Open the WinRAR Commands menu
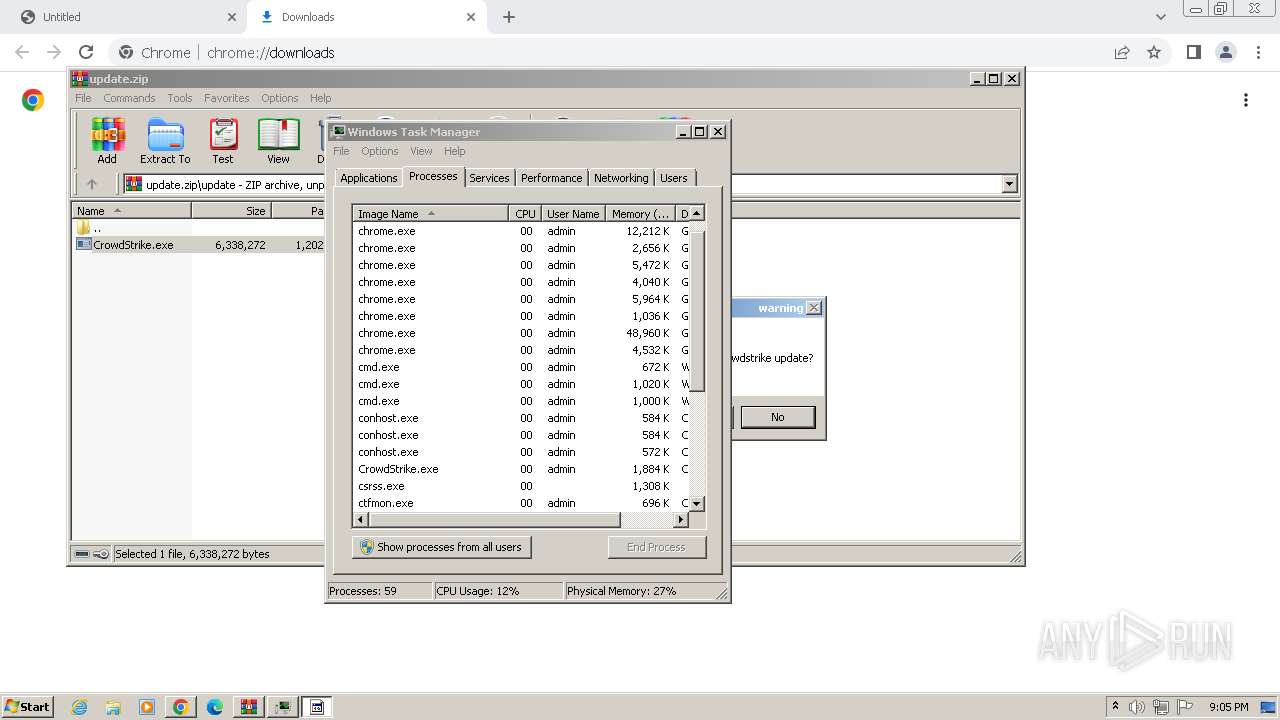The width and height of the screenshot is (1280, 720). pyautogui.click(x=129, y=98)
